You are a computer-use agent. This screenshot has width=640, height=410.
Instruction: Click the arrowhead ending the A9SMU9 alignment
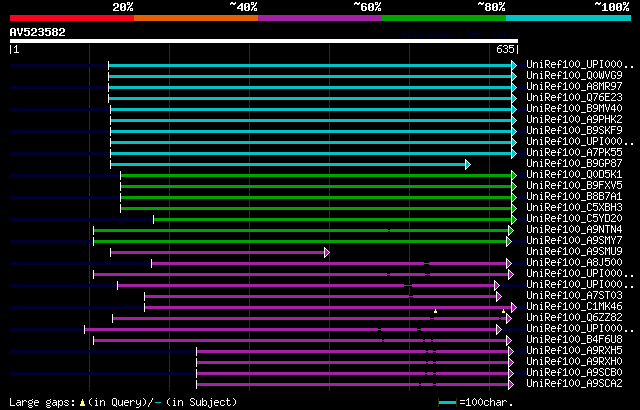click(x=327, y=253)
